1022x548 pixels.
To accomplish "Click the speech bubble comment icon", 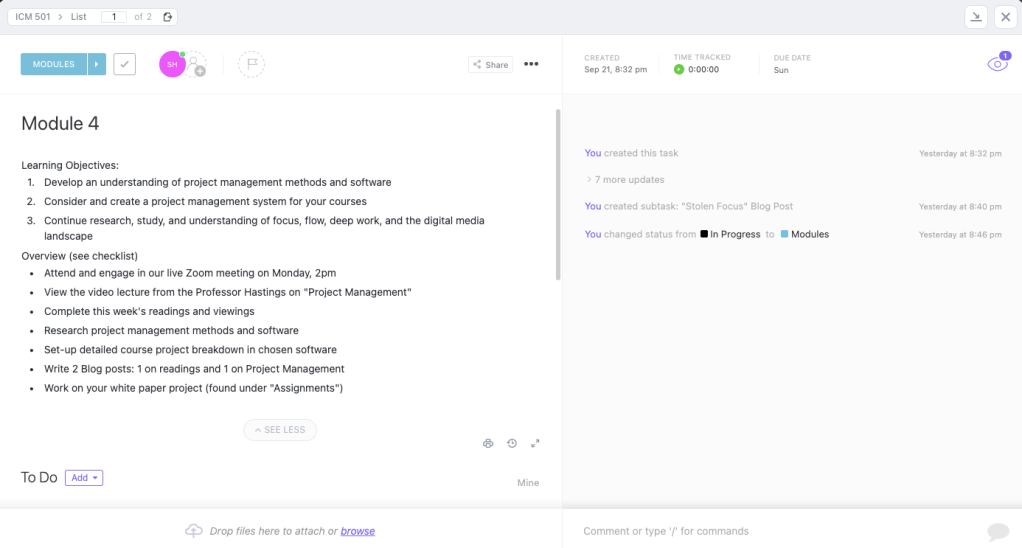I will (x=997, y=531).
